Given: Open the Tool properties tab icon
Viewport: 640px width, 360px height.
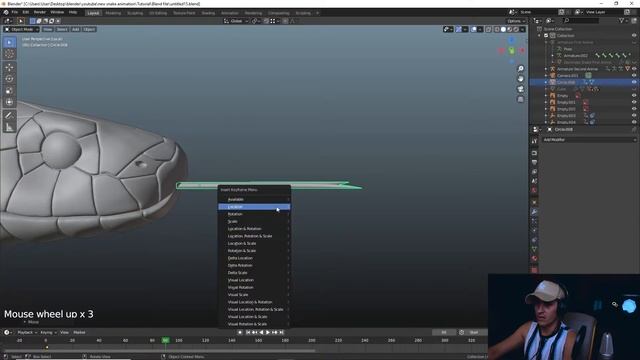Looking at the screenshot, I should (x=534, y=141).
